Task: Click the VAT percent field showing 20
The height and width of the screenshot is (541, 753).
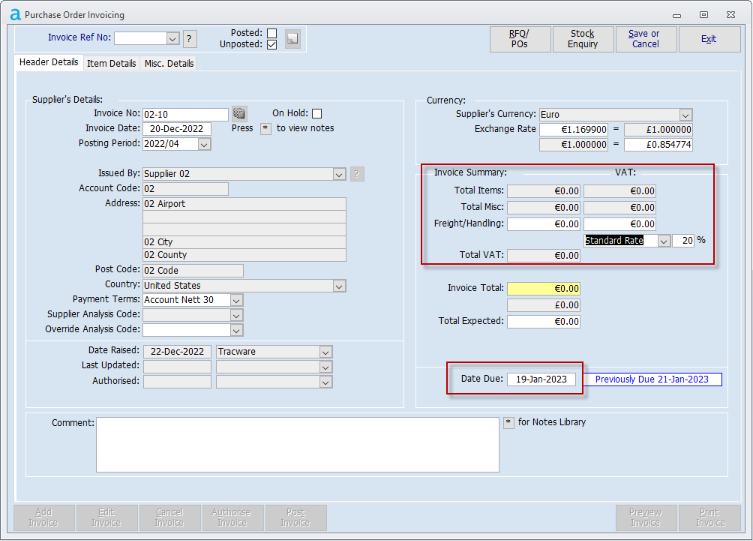Action: 683,240
